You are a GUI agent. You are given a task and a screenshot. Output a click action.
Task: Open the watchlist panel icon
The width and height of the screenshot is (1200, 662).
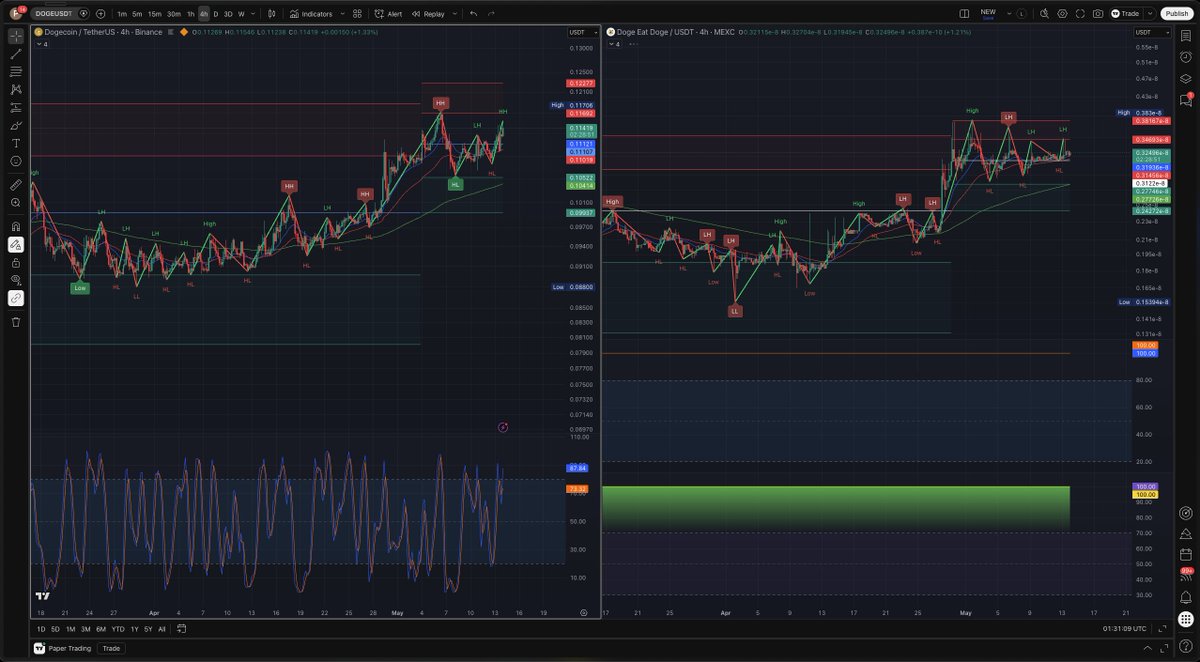(x=1185, y=36)
